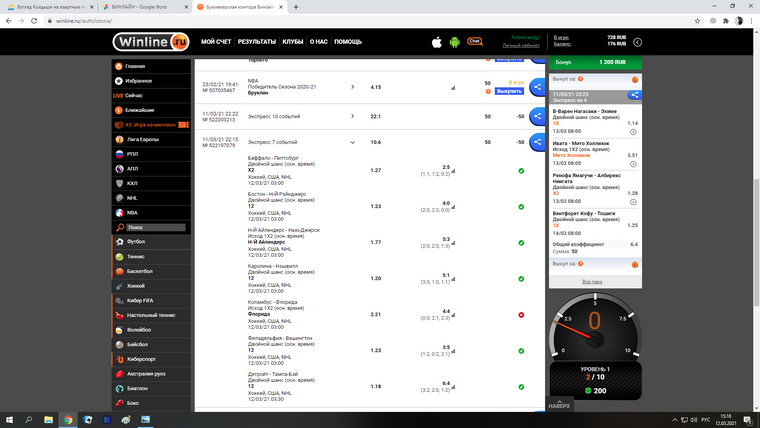Screen dimensions: 760x428
Task: Bookmark page with the star icon
Action: pos(697,21)
